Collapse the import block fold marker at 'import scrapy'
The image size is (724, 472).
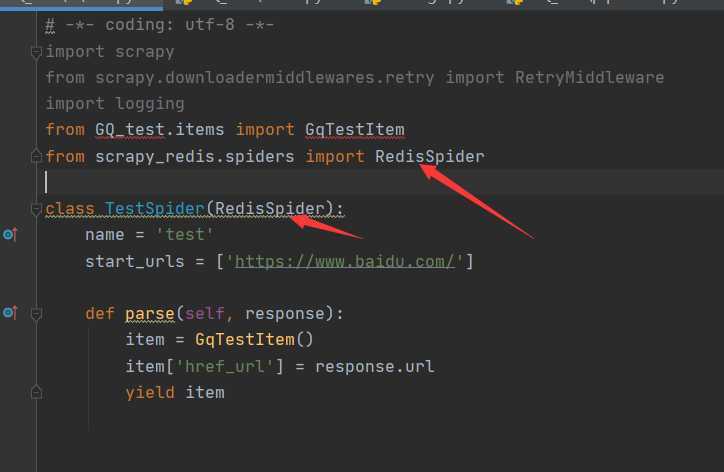click(36, 52)
